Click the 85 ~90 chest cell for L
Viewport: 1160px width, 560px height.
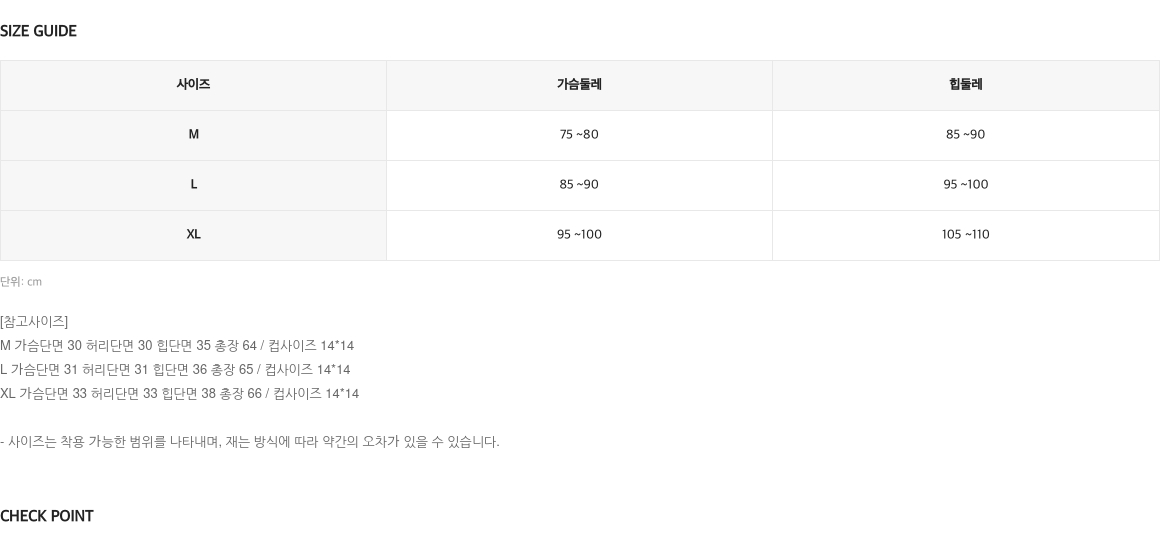pyautogui.click(x=579, y=185)
